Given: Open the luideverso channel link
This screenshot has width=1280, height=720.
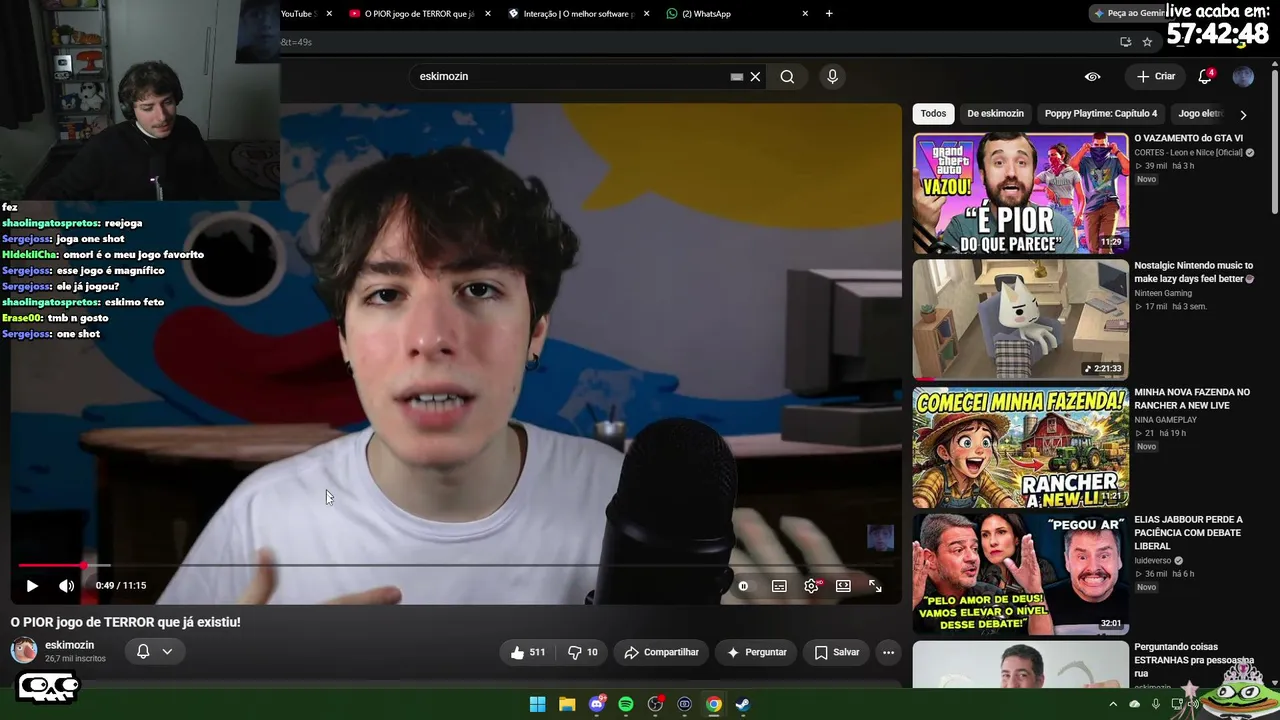Looking at the screenshot, I should (x=1153, y=561).
